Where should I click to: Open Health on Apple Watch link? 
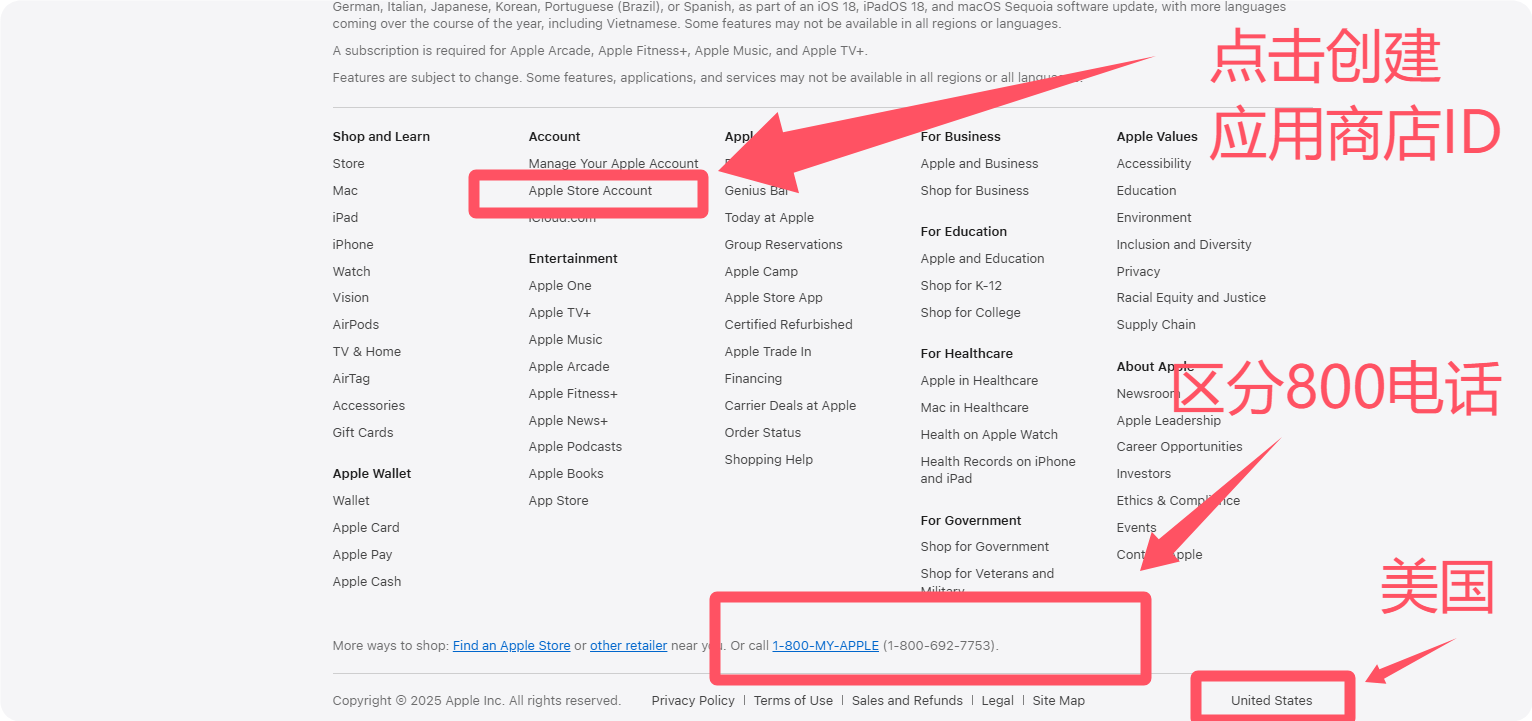(989, 435)
